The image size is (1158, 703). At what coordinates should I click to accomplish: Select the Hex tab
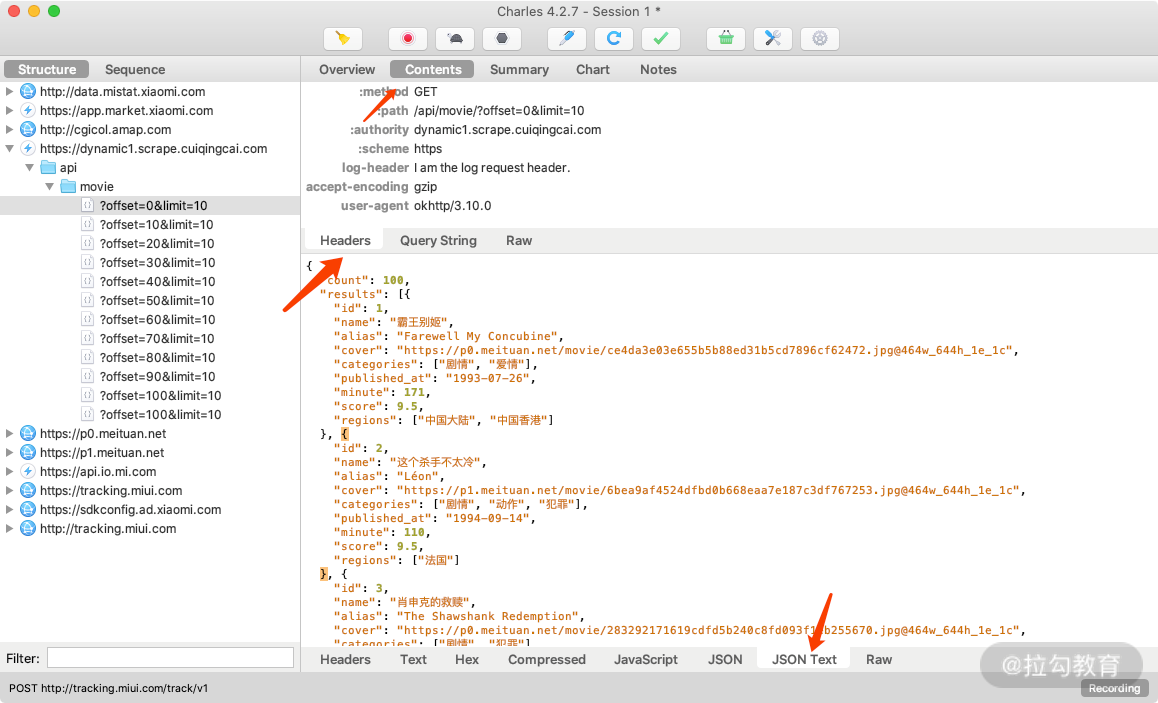(x=467, y=659)
